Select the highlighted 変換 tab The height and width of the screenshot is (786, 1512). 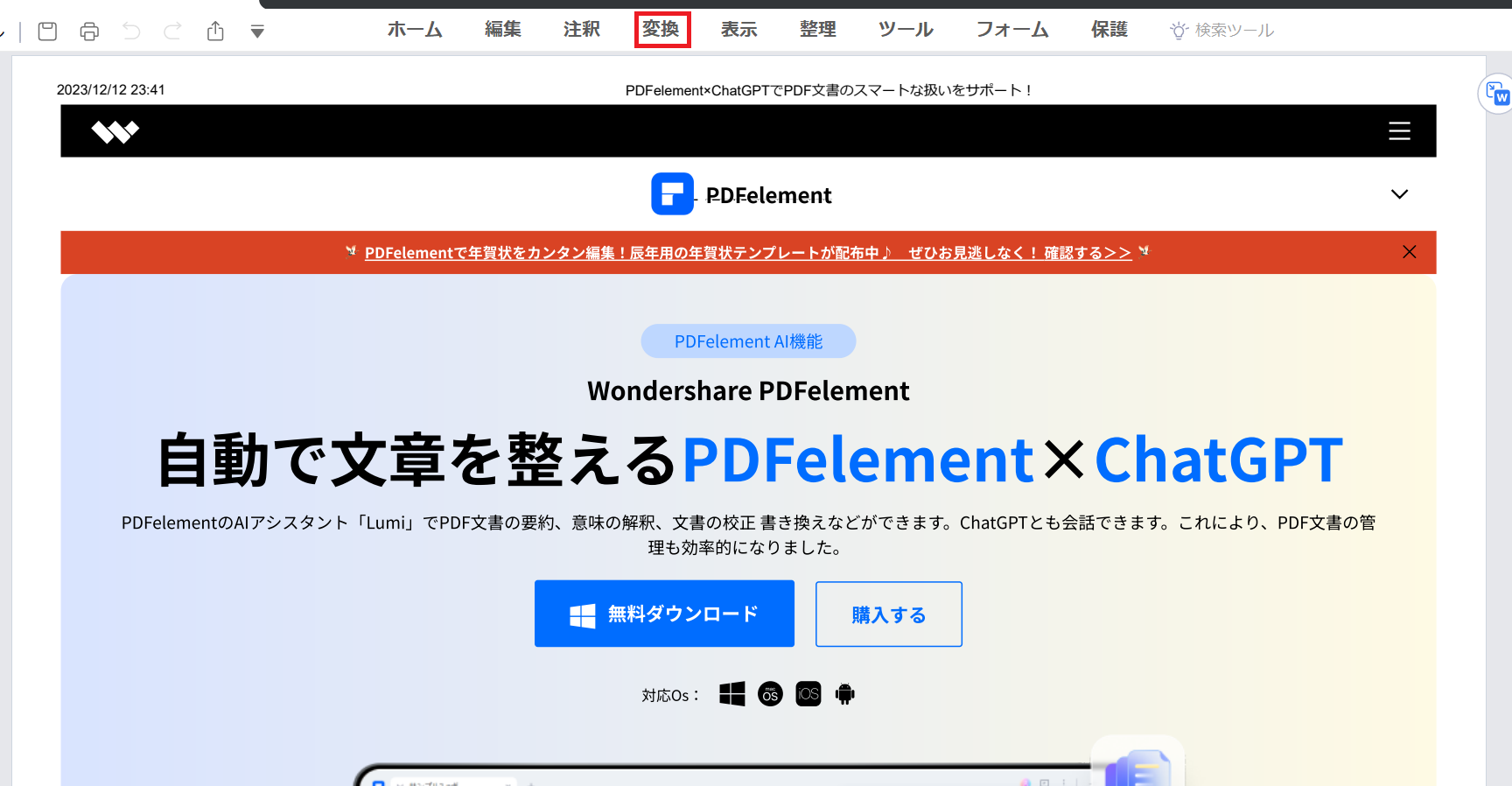tap(661, 30)
